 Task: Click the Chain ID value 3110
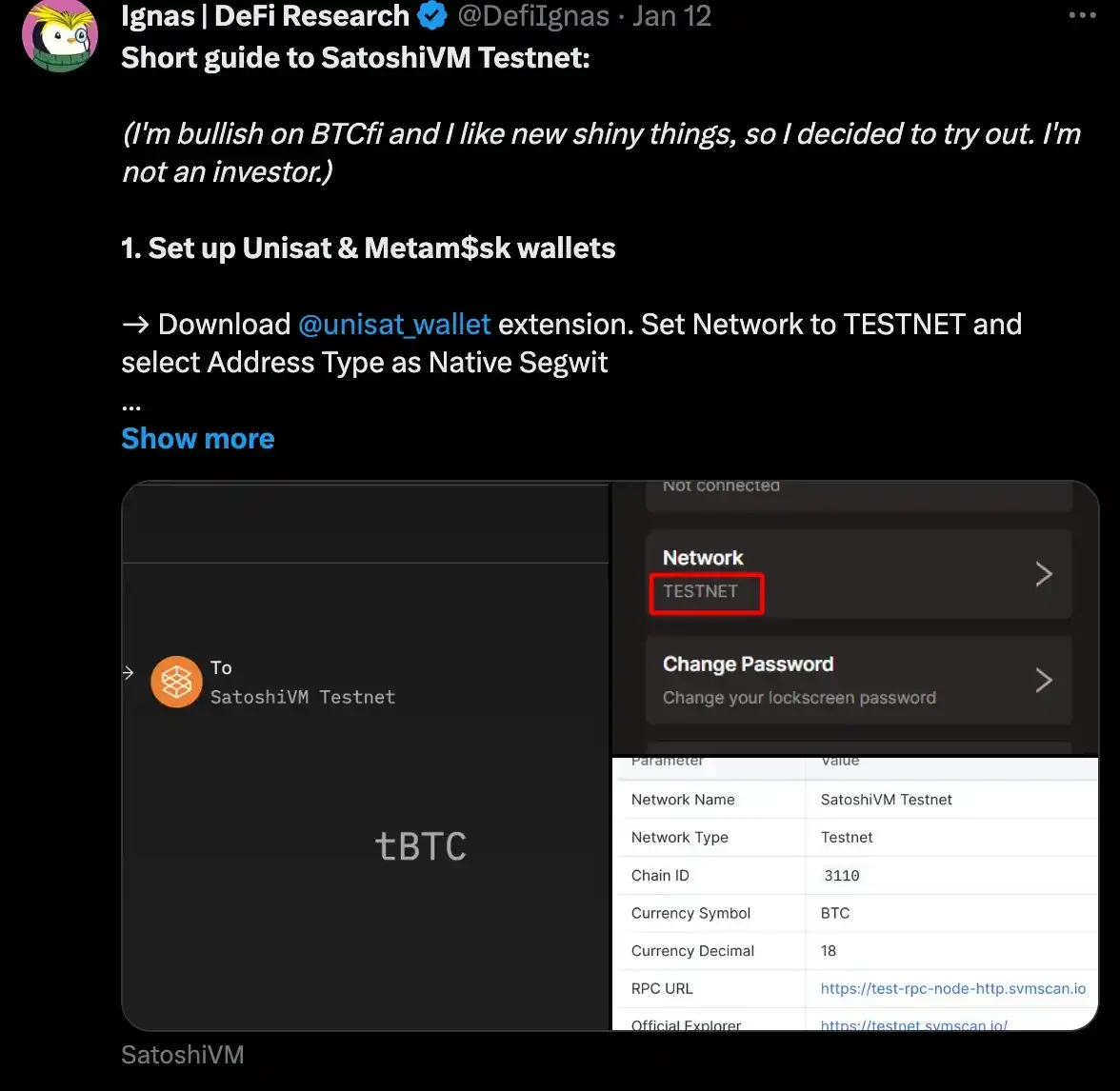[841, 875]
